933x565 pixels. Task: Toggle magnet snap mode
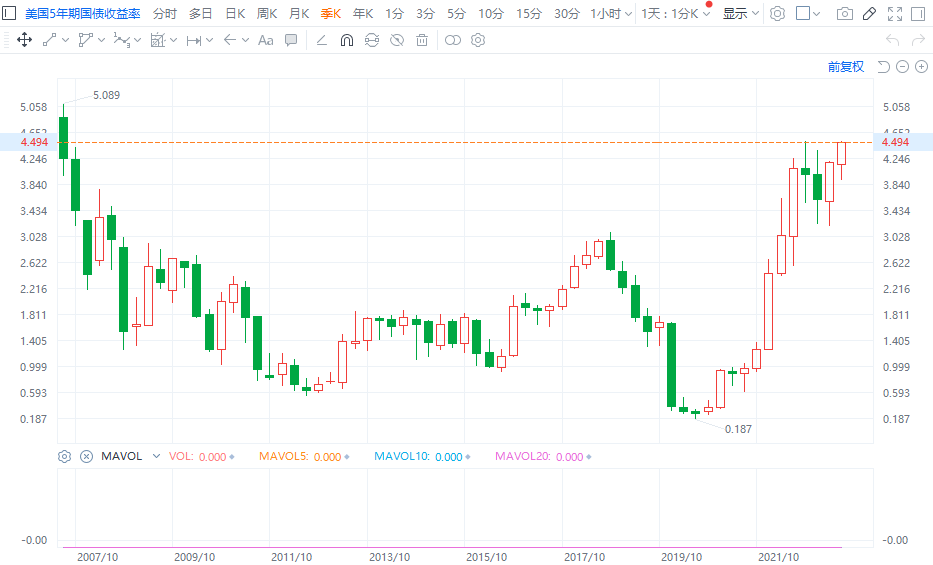coord(347,40)
